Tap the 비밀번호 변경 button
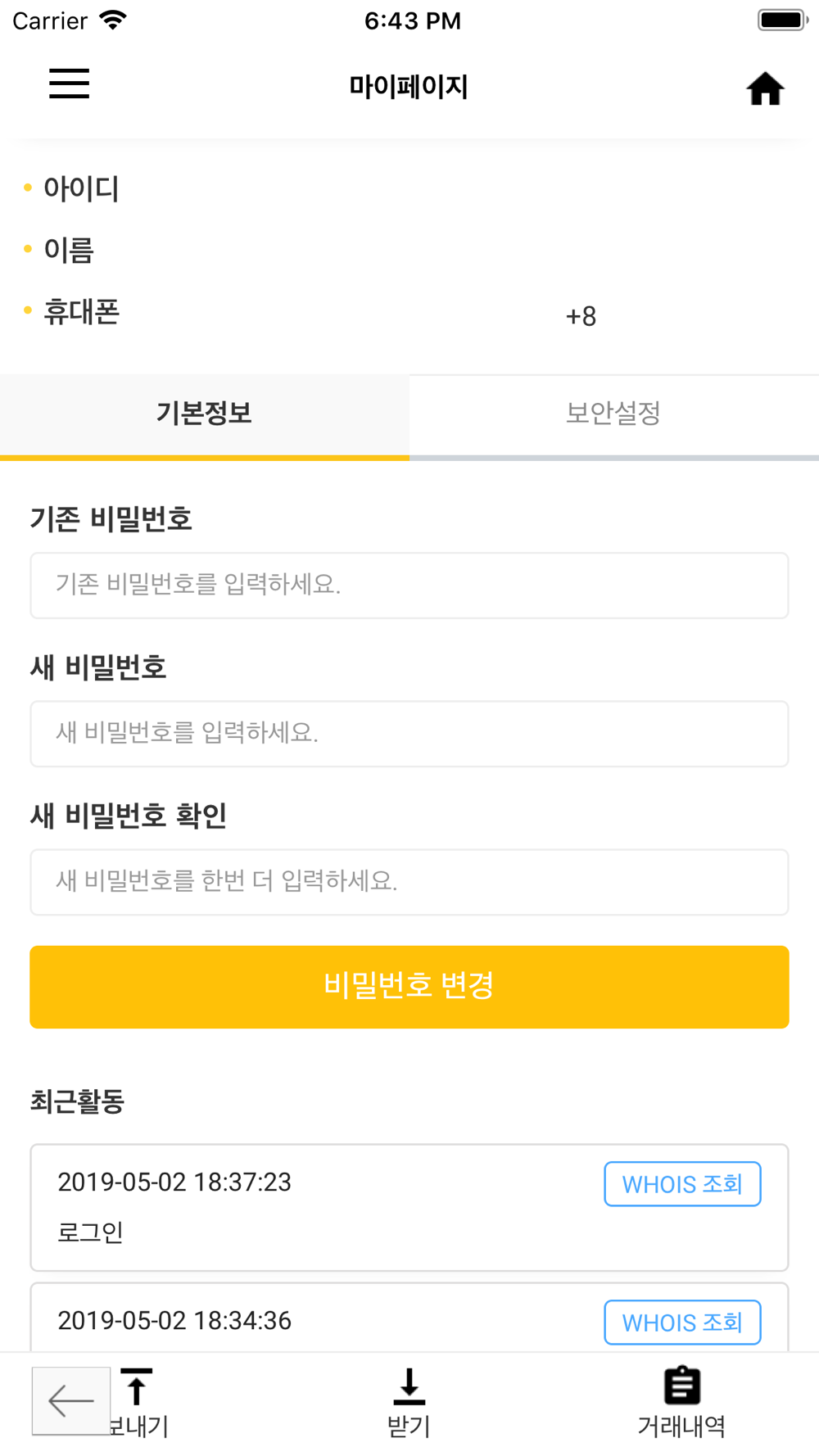Image resolution: width=819 pixels, height=1456 pixels. coord(409,986)
